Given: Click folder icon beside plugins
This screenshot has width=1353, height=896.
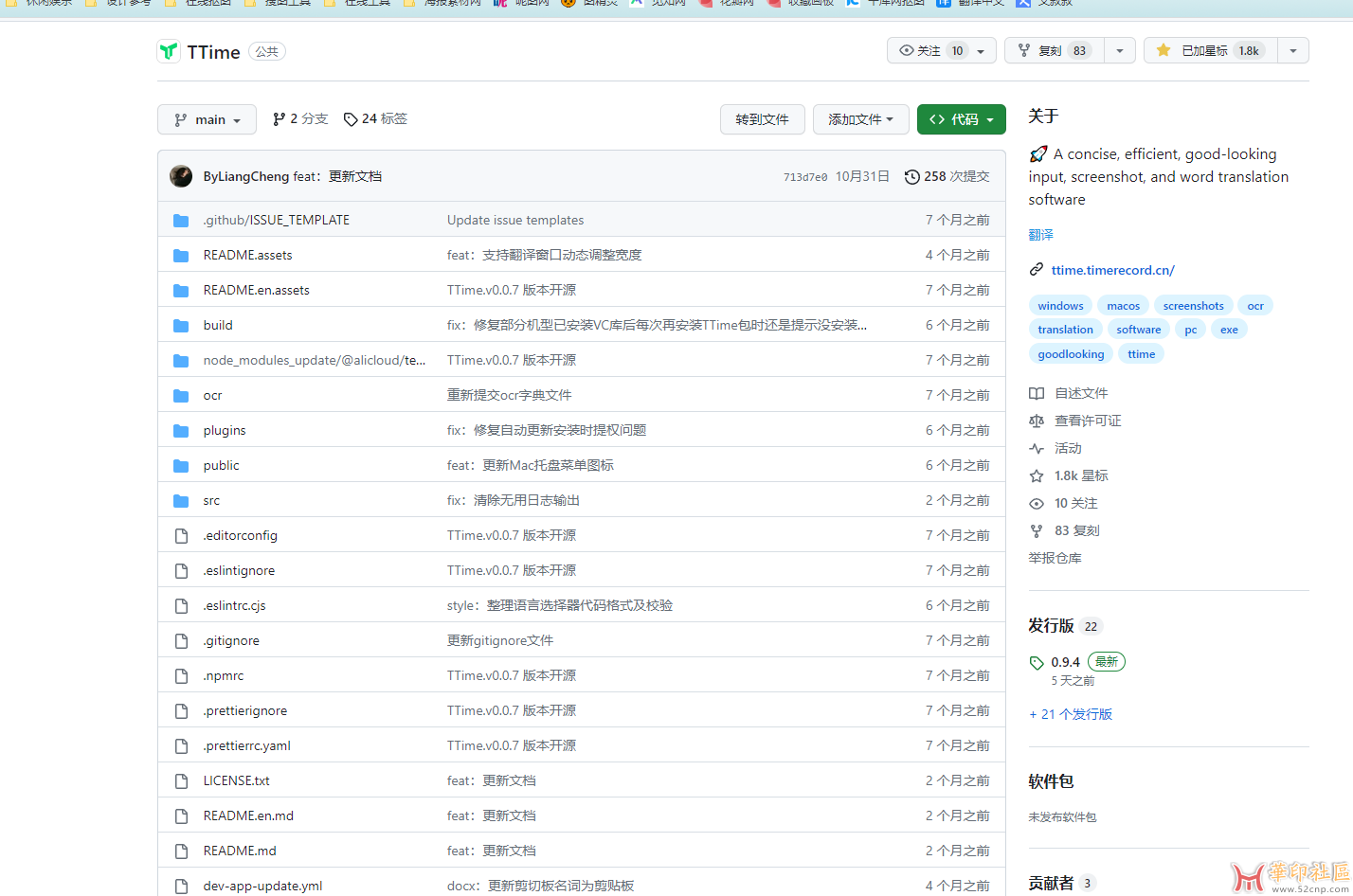Looking at the screenshot, I should click(x=181, y=431).
